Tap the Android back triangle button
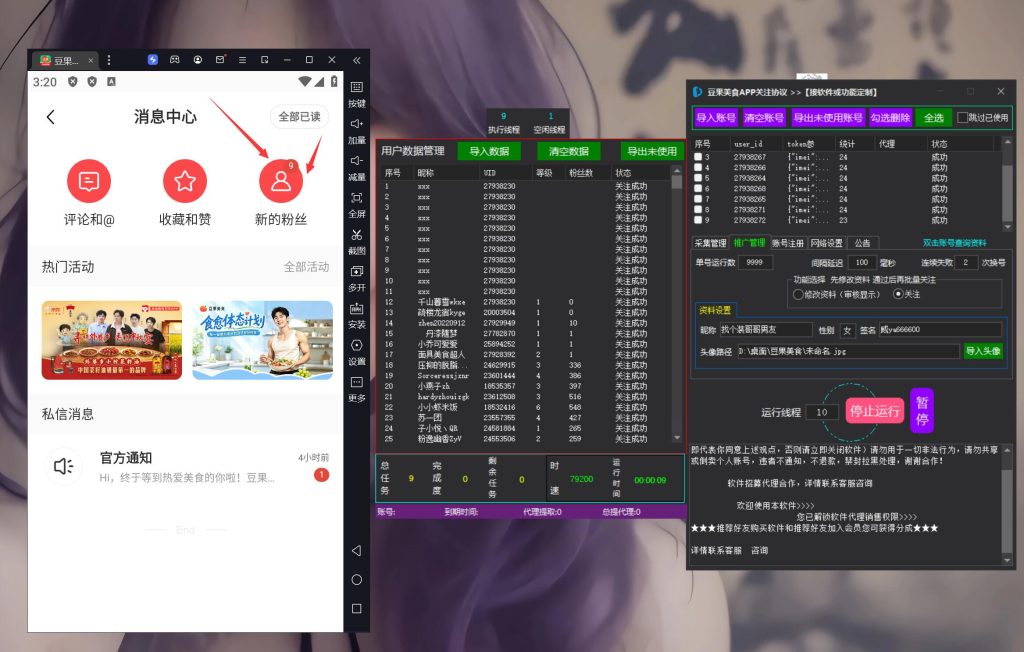Screen dimensions: 1024x652 pyautogui.click(x=357, y=551)
